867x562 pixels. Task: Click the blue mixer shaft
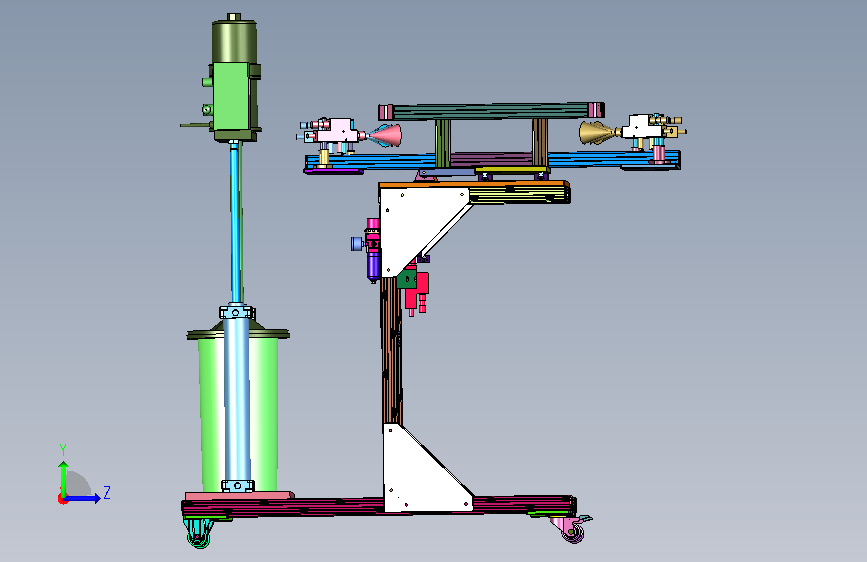point(236,221)
